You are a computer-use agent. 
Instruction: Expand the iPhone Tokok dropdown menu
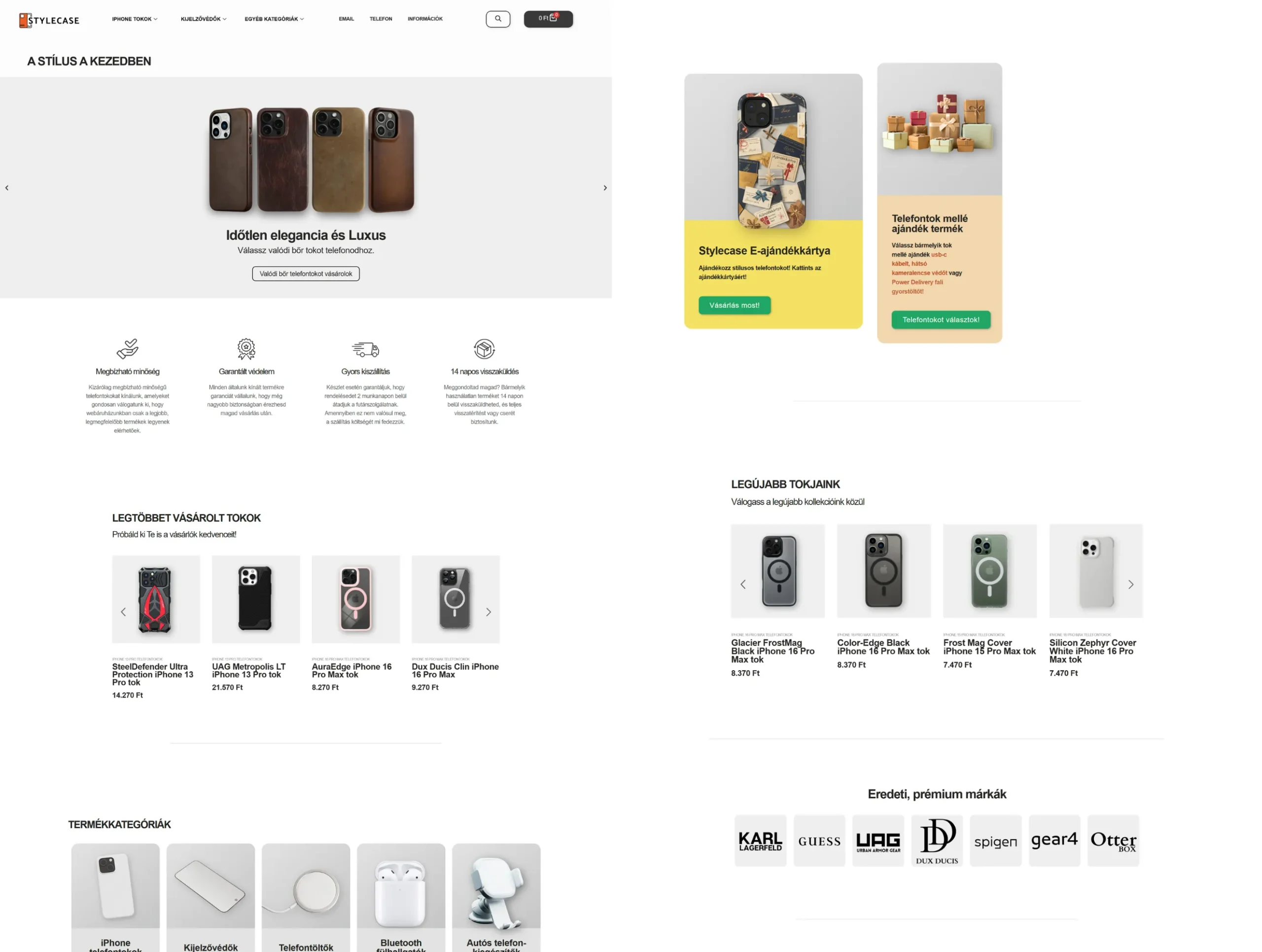point(135,19)
